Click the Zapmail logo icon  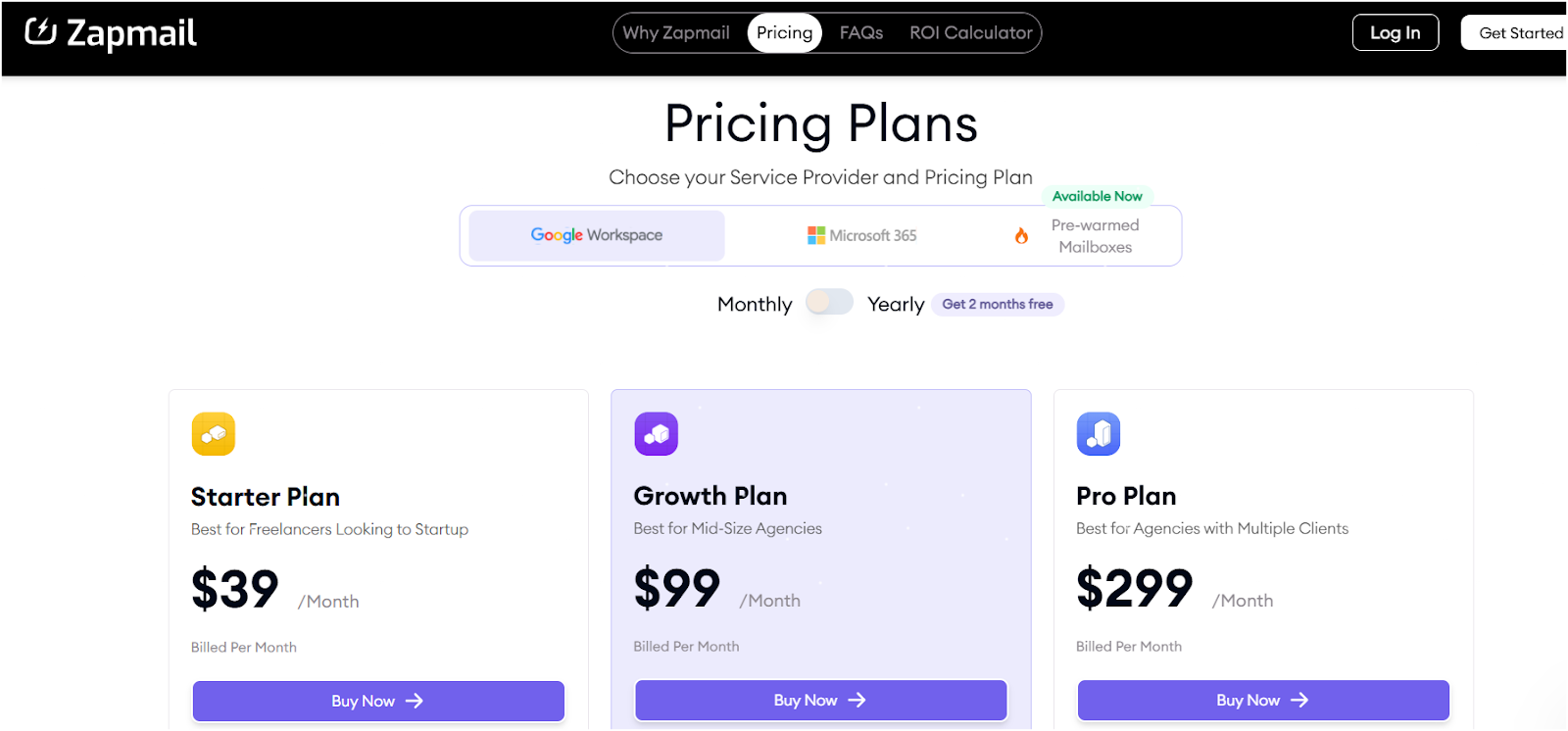40,31
